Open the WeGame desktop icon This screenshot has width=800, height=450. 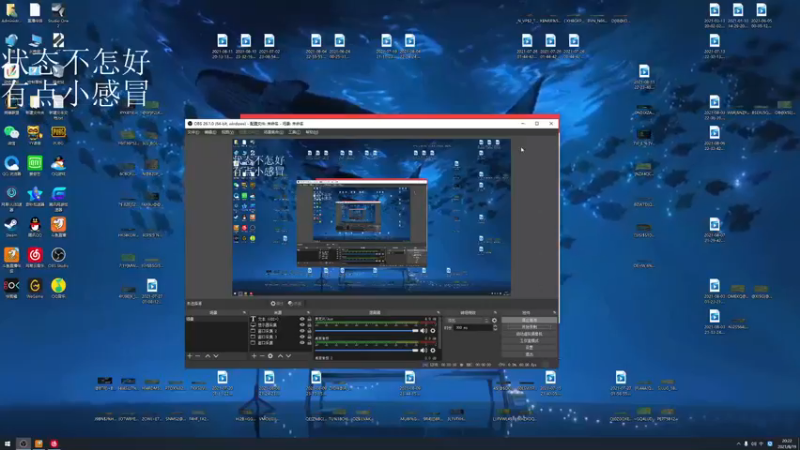pyautogui.click(x=35, y=288)
